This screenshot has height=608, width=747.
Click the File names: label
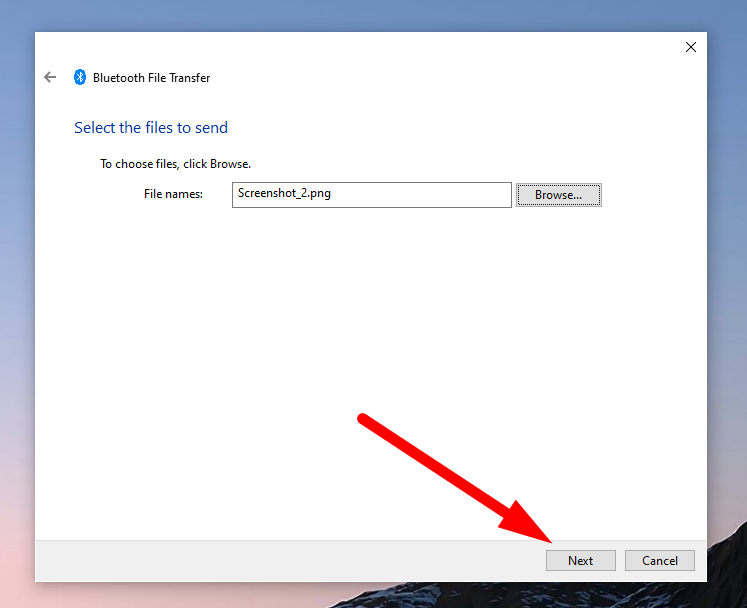173,194
